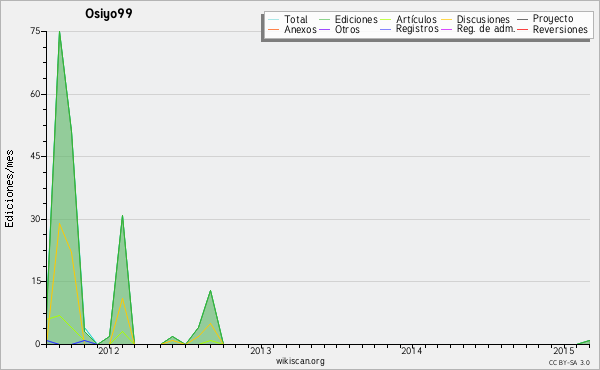600x370 pixels.
Task: Click the 2014 x-axis label
Action: pos(412,350)
